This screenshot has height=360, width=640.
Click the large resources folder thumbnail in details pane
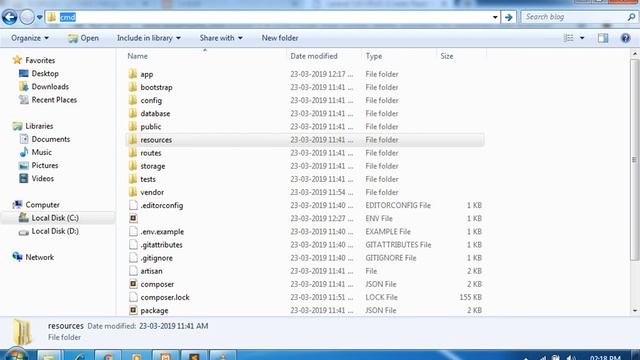click(x=22, y=332)
